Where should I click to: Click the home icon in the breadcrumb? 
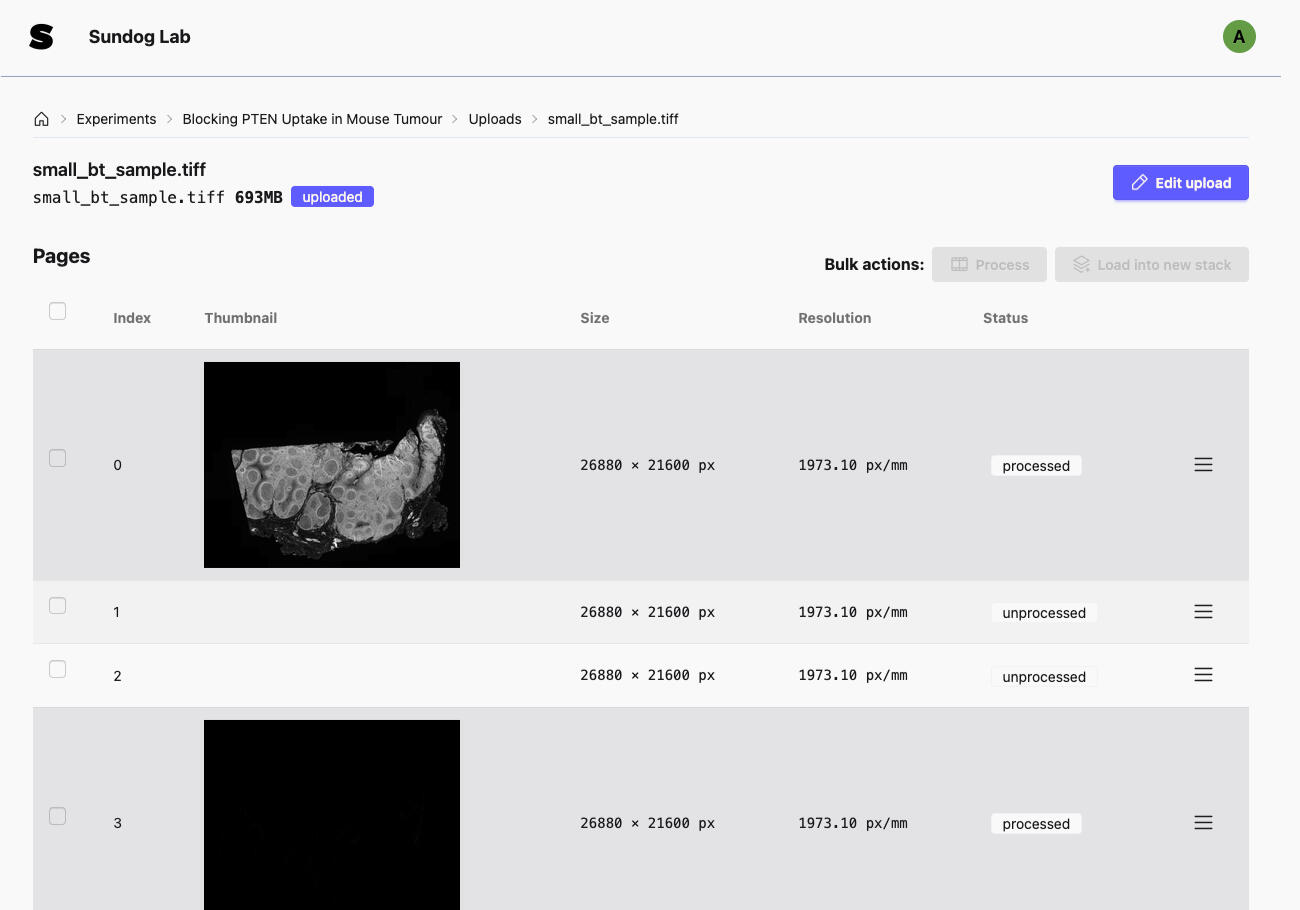pos(41,118)
